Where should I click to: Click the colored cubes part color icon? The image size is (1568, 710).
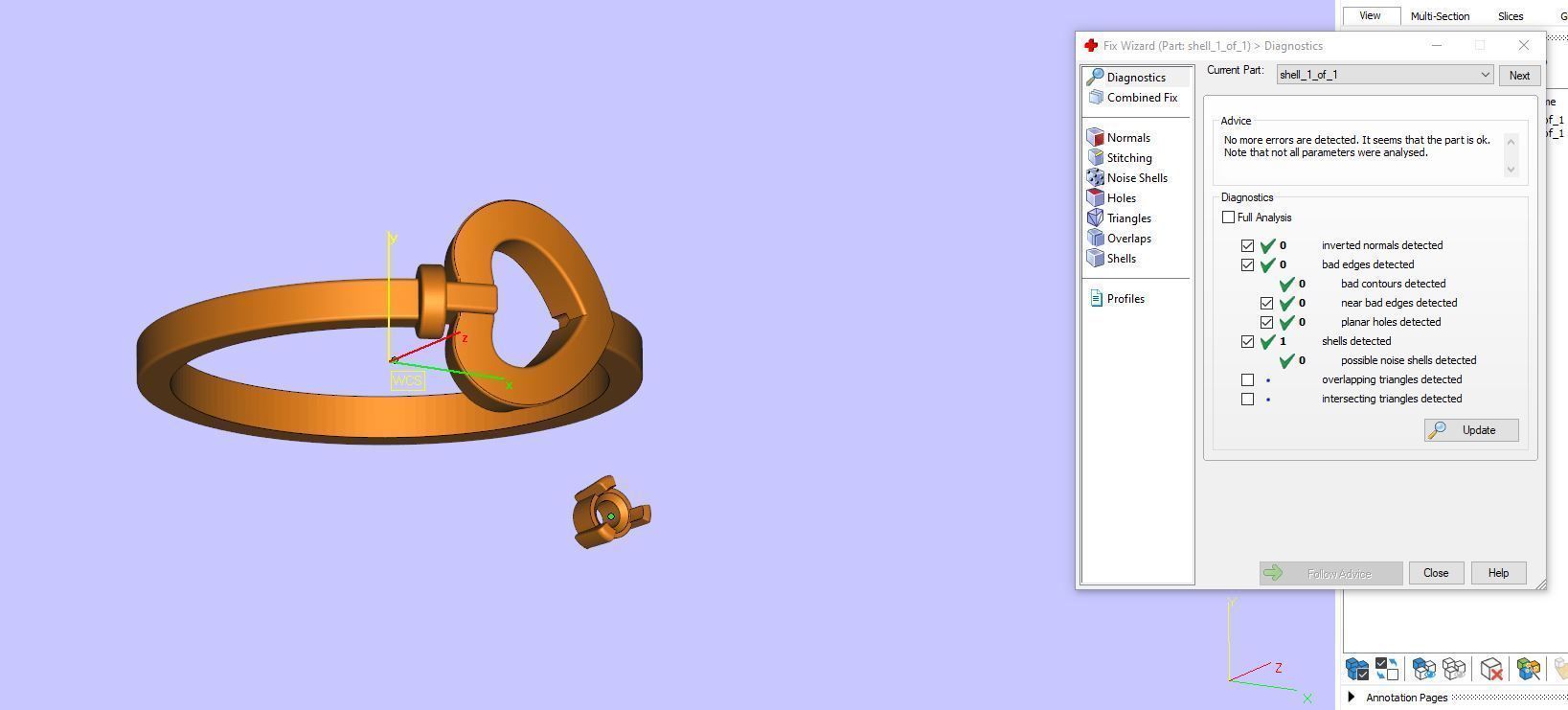click(1529, 669)
